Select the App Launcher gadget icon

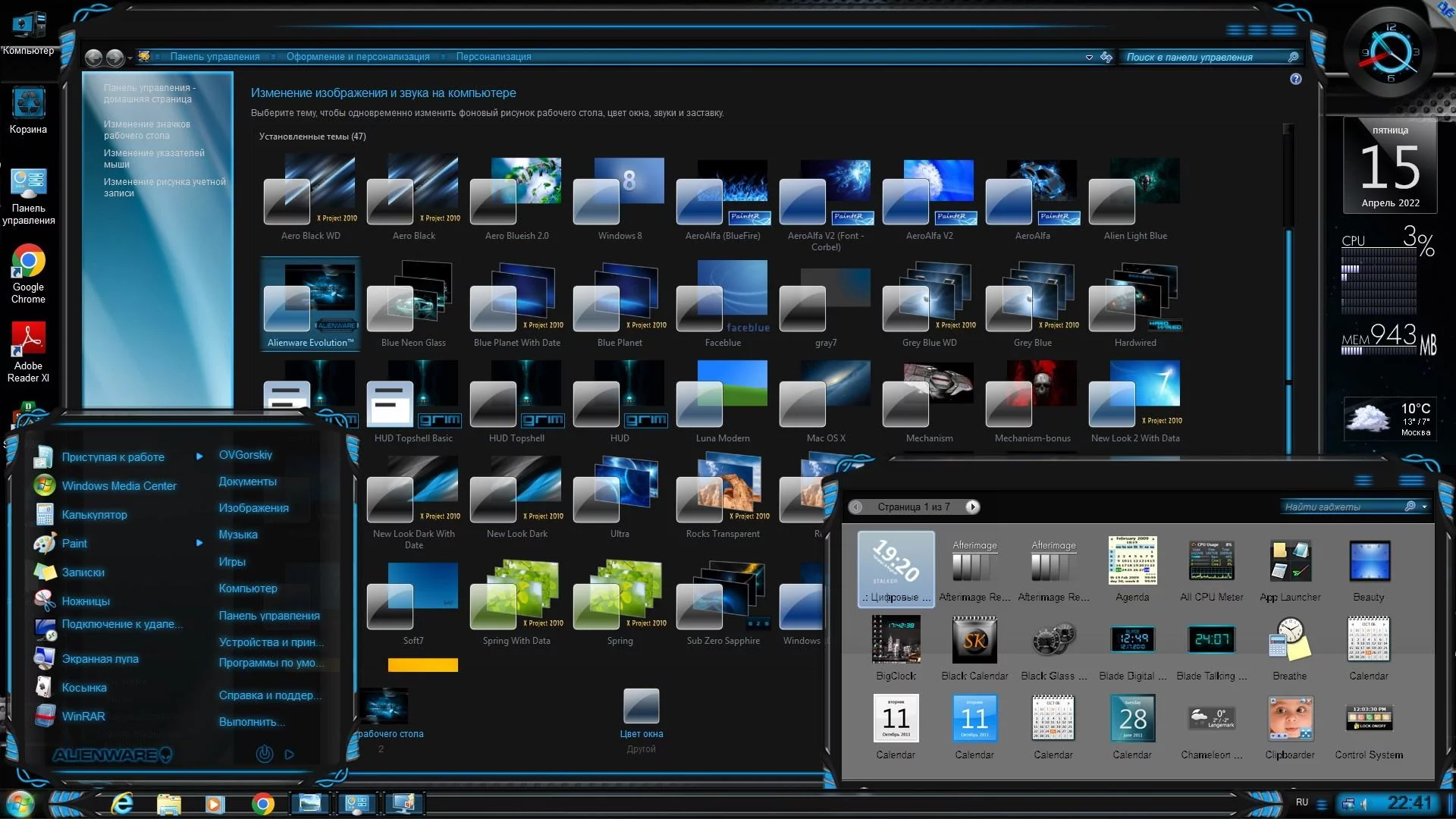tap(1289, 562)
